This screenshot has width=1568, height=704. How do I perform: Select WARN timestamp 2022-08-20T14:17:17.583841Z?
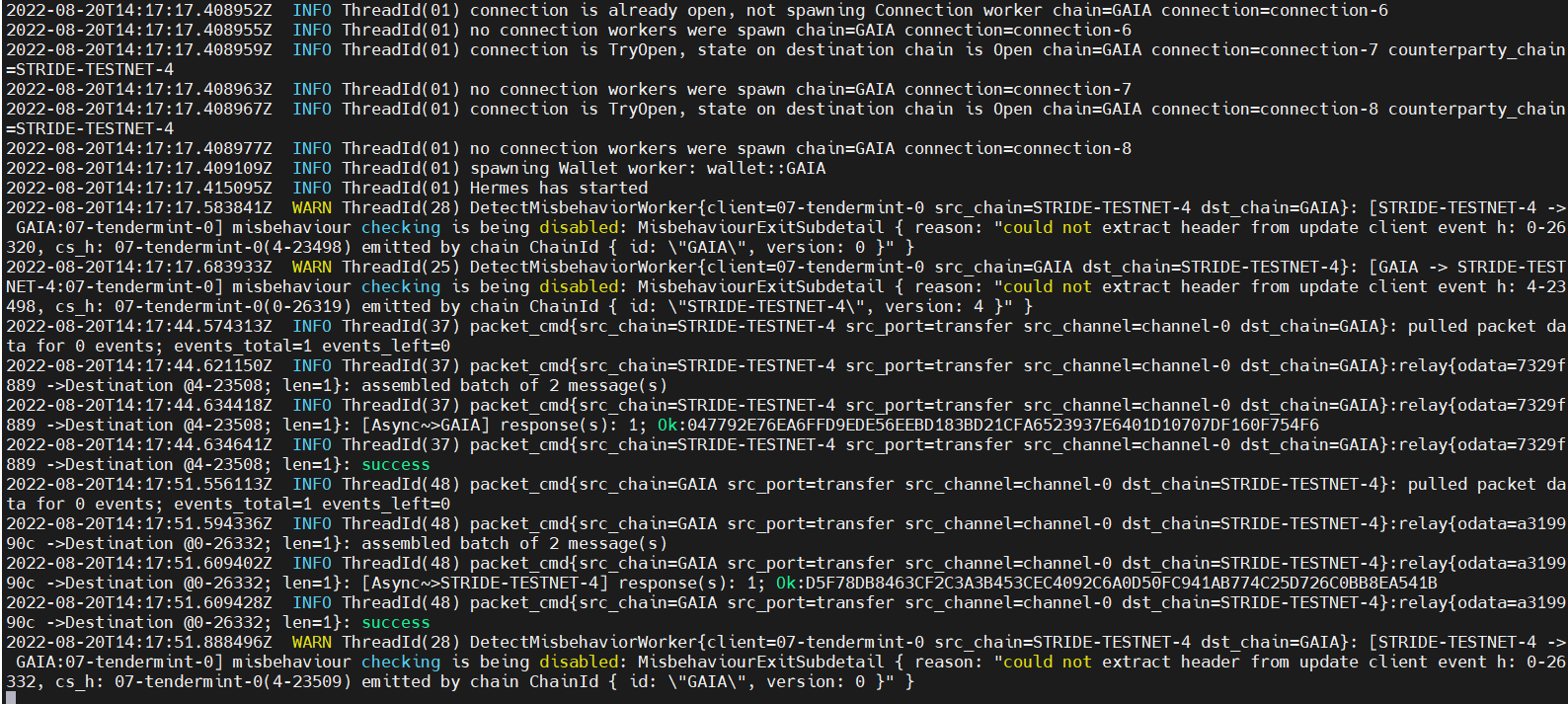[139, 207]
